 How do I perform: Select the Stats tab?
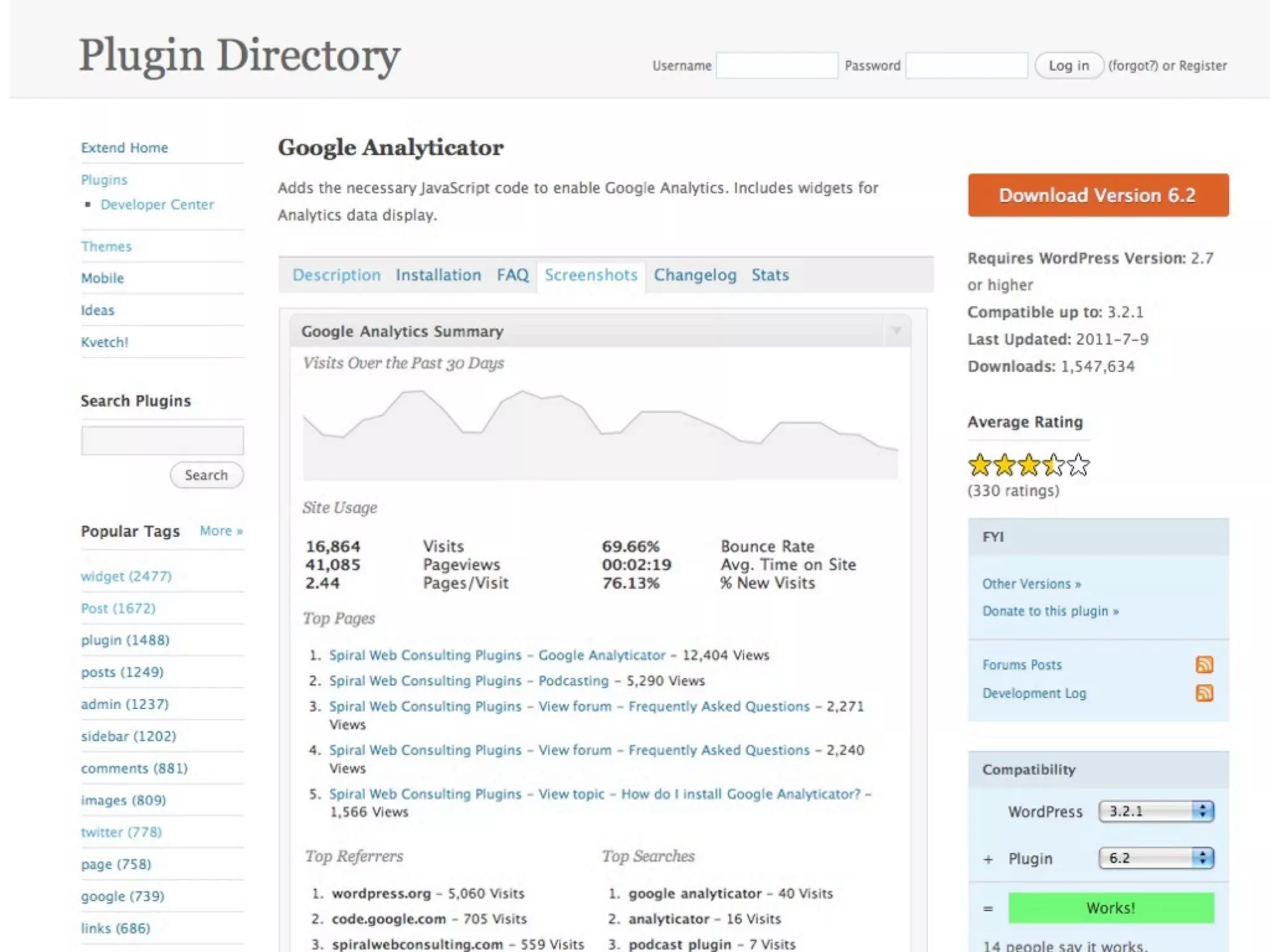(770, 275)
